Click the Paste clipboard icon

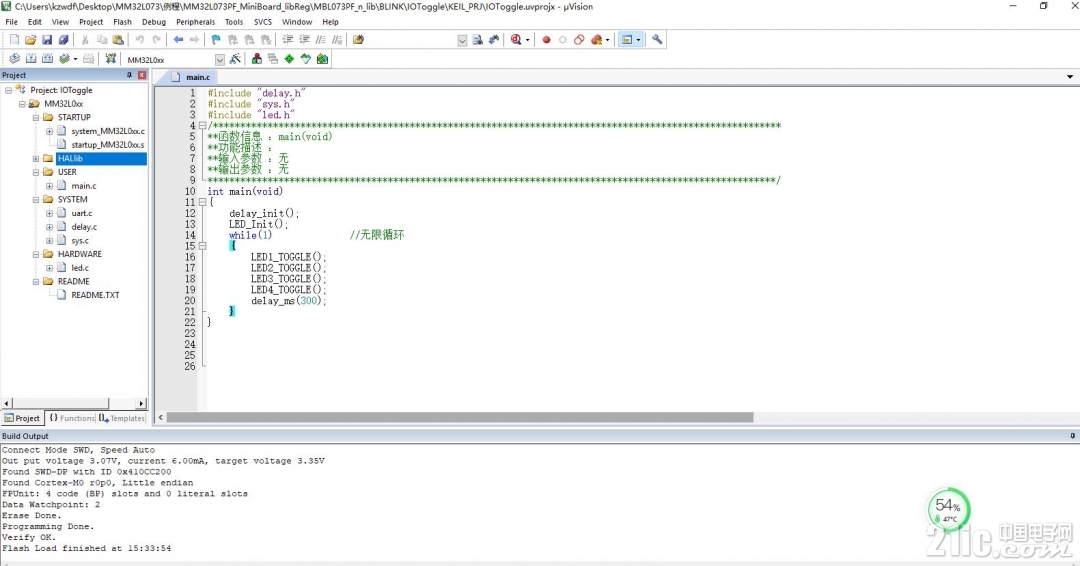118,40
